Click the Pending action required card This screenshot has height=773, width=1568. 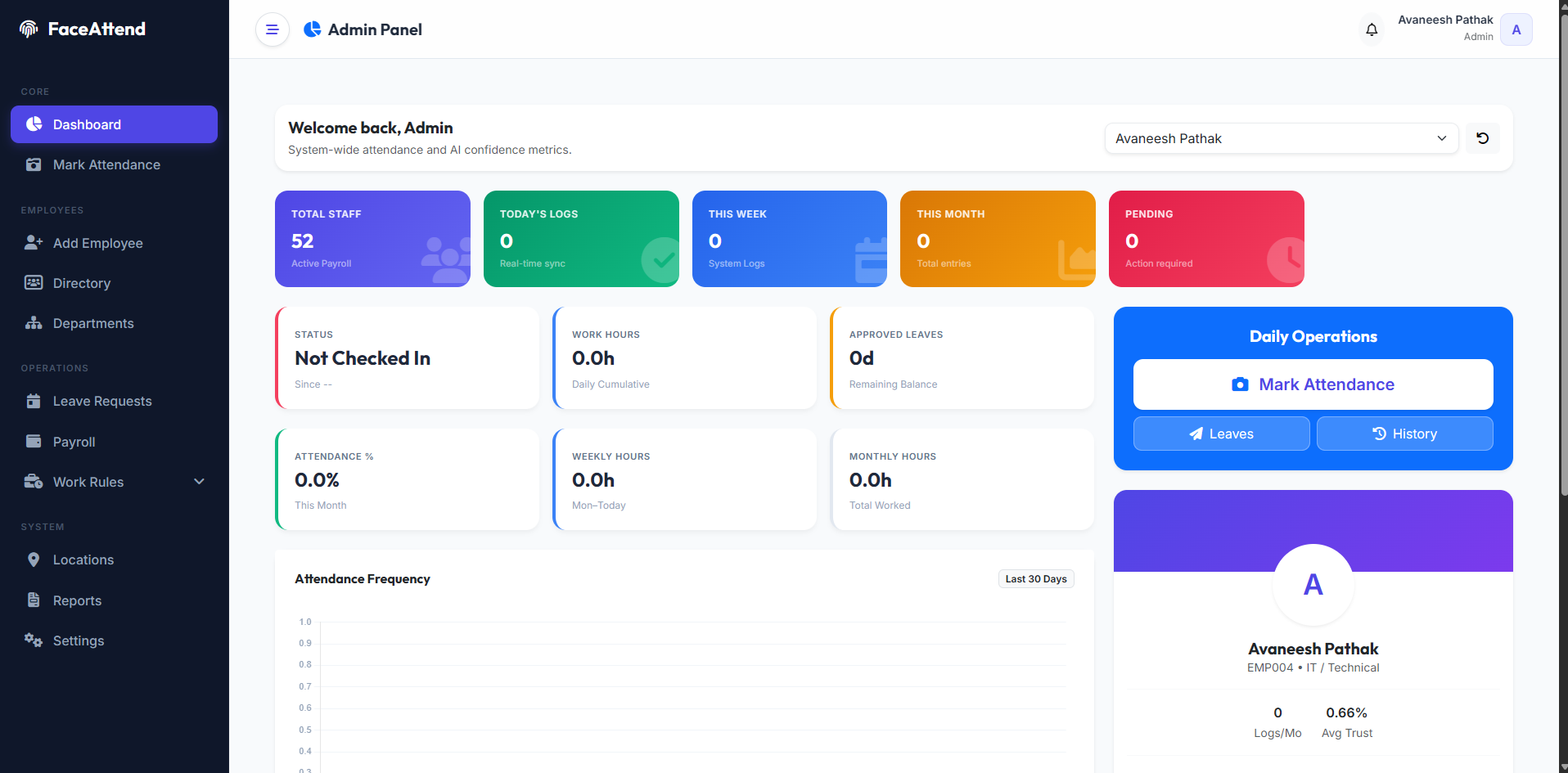point(1206,239)
